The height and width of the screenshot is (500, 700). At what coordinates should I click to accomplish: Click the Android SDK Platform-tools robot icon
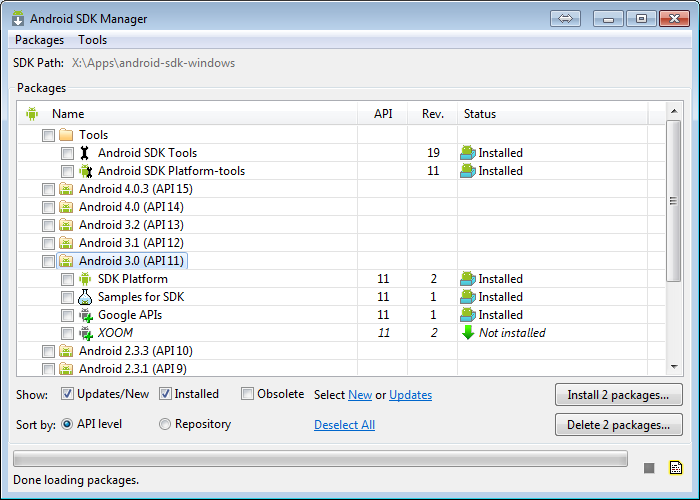[x=85, y=171]
